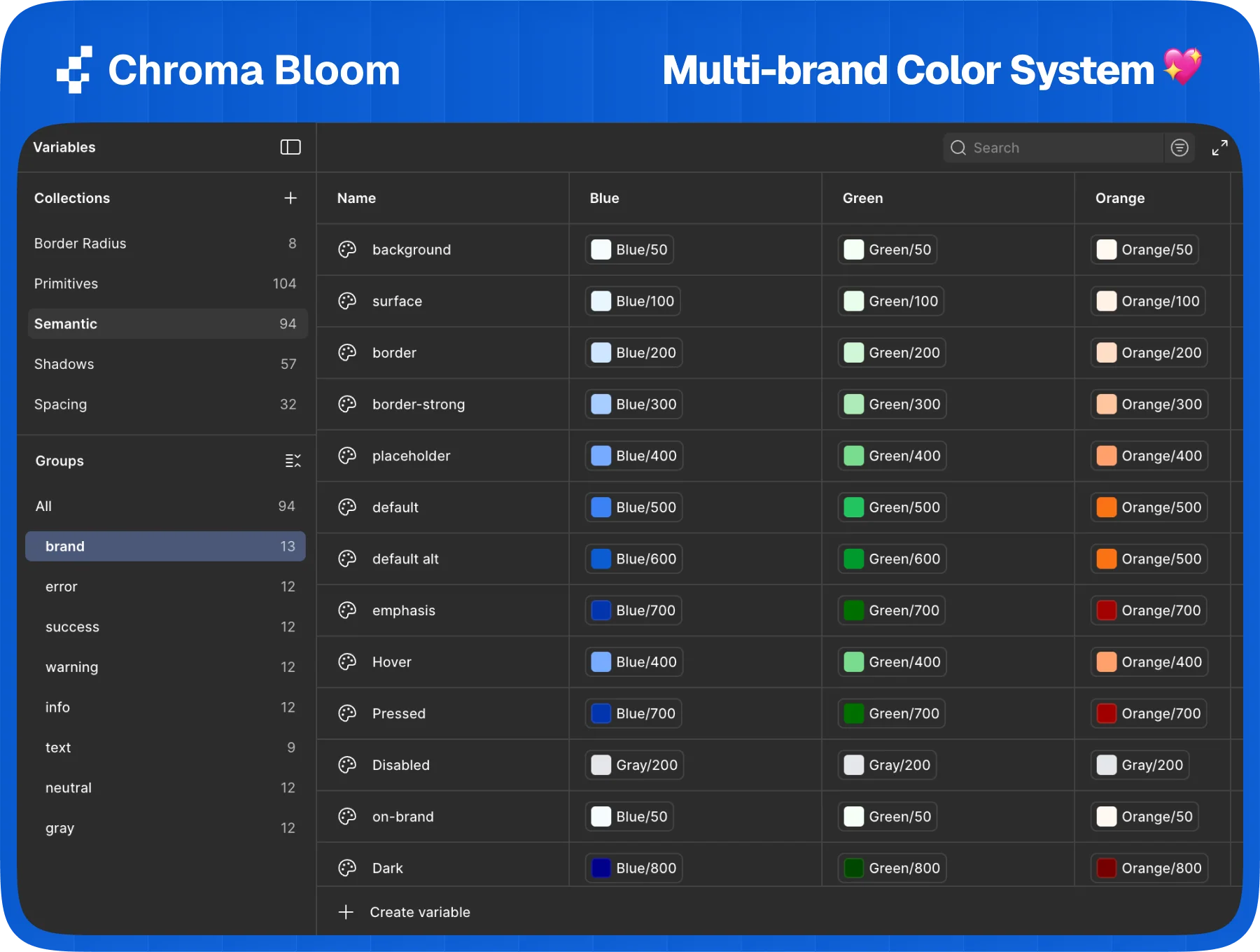Click the 'Collections' section heading

[x=72, y=198]
